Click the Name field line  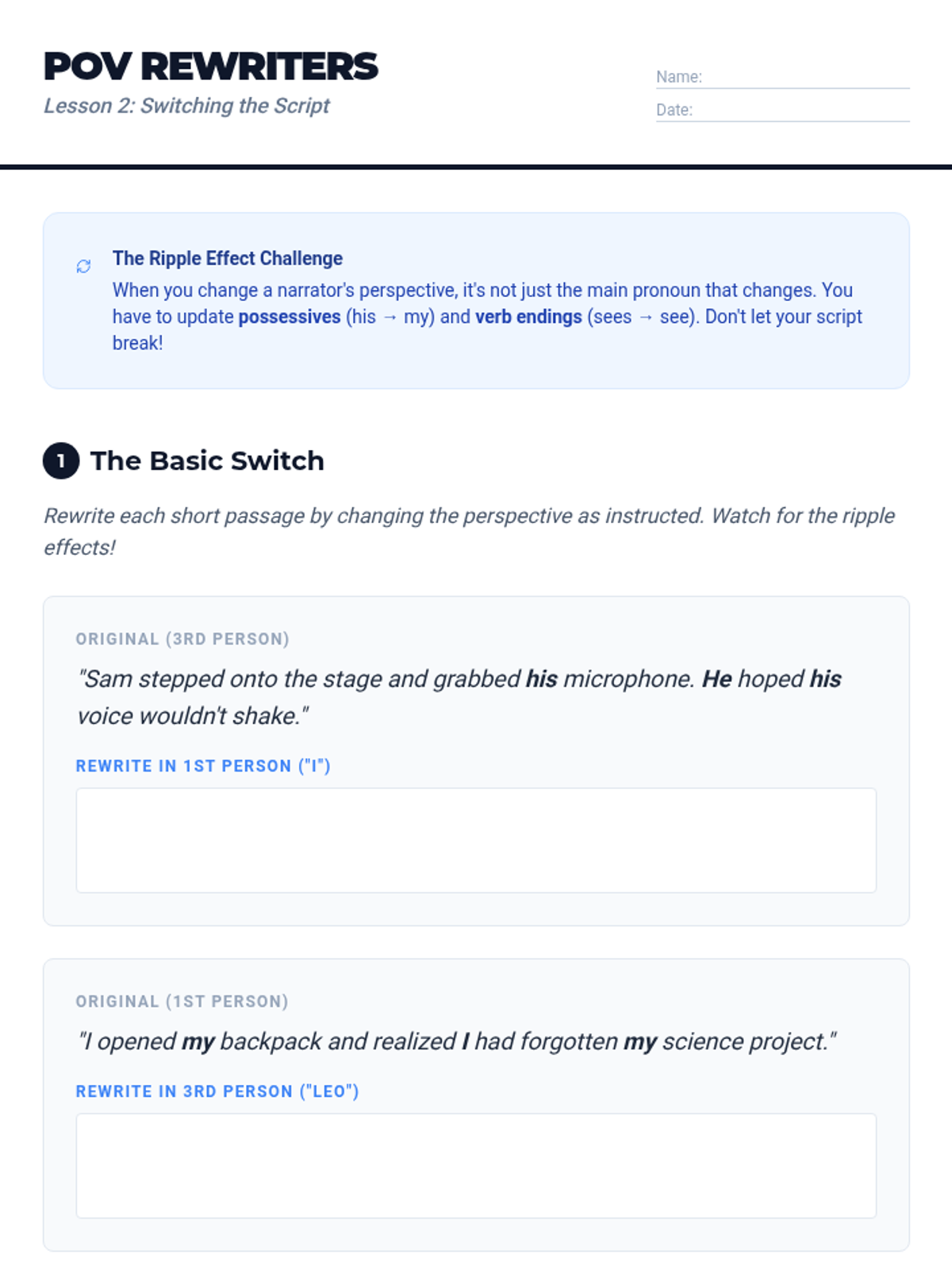click(x=804, y=78)
